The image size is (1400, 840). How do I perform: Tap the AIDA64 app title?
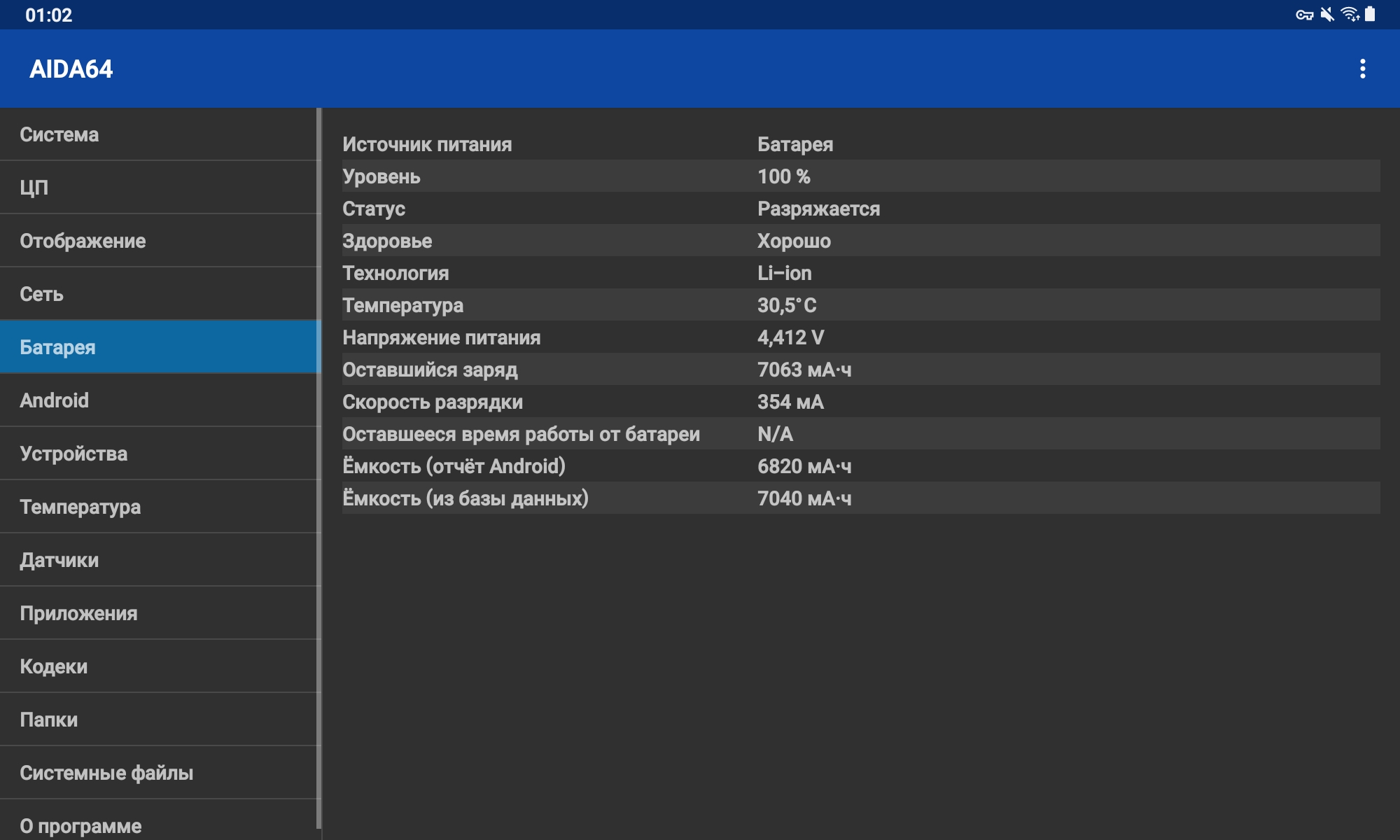71,69
